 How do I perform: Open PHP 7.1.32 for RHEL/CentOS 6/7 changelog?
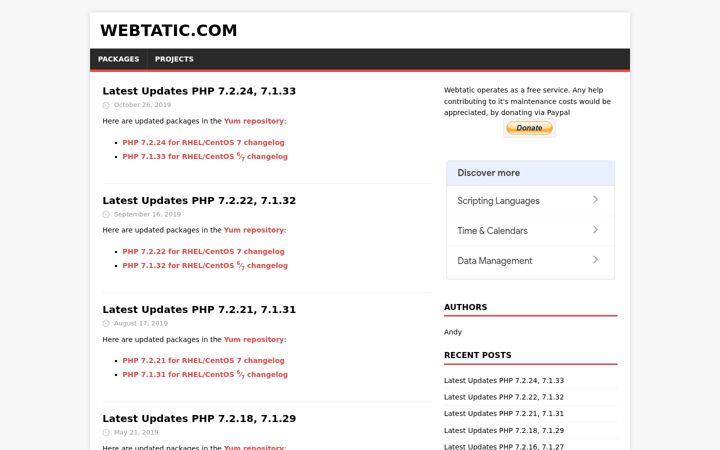coord(205,265)
